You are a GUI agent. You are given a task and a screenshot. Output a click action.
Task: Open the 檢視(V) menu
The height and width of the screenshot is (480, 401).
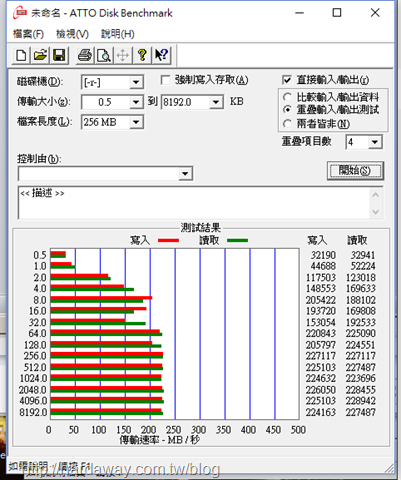pos(72,34)
